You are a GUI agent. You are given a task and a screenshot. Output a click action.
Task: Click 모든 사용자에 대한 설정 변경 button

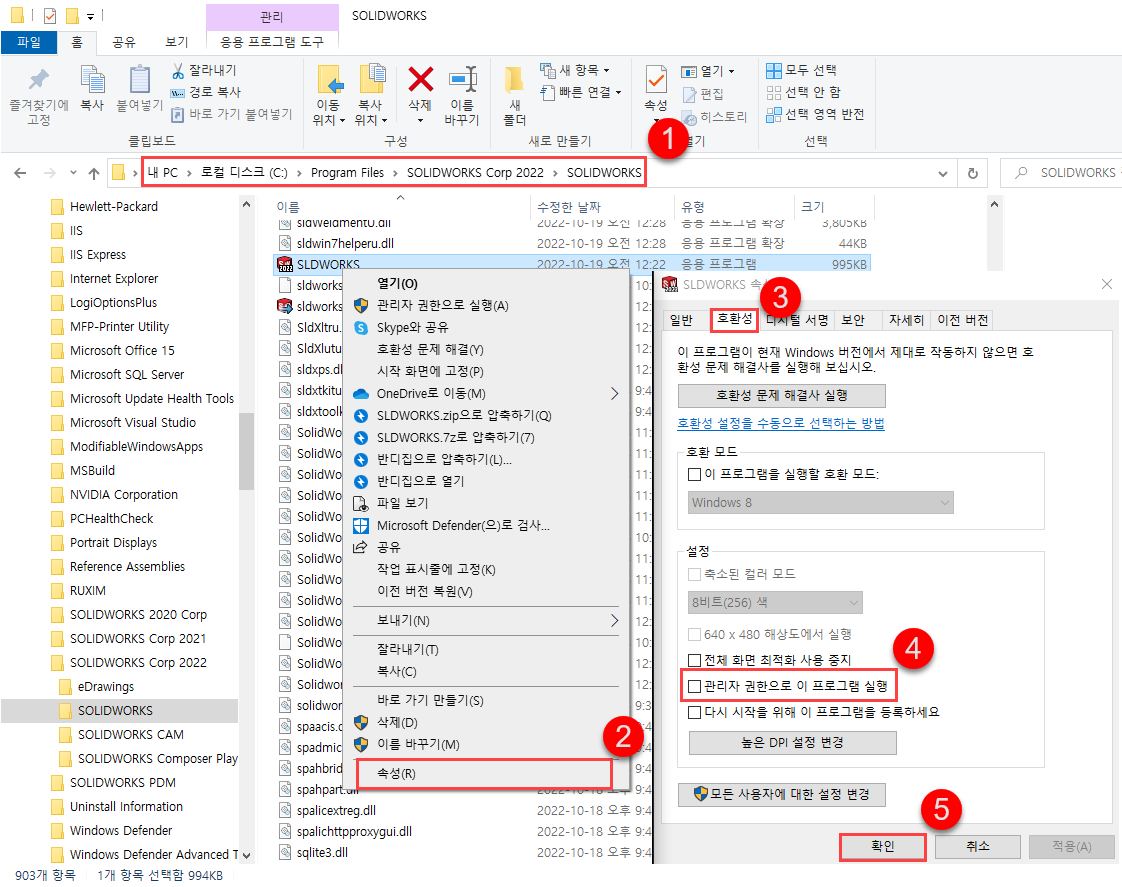click(781, 795)
